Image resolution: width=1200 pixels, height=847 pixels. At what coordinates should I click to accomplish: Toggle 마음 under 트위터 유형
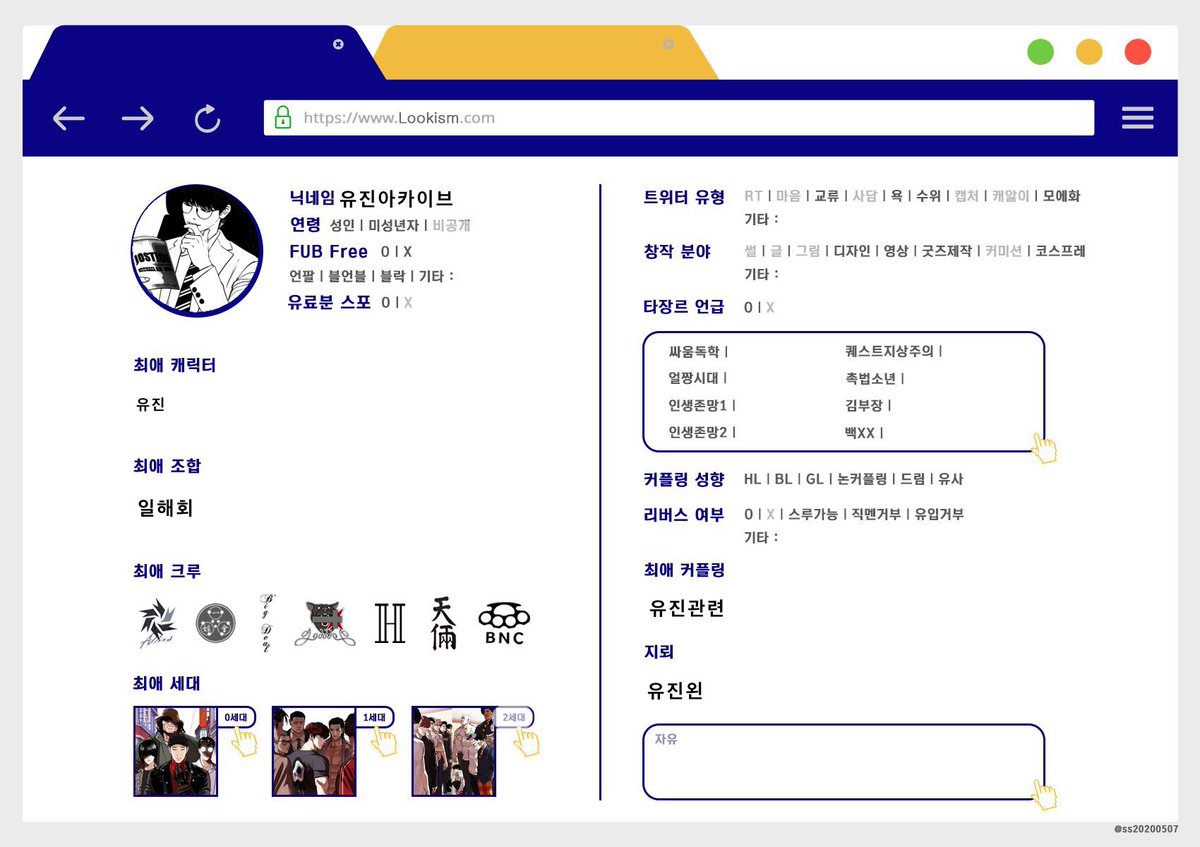(x=789, y=196)
